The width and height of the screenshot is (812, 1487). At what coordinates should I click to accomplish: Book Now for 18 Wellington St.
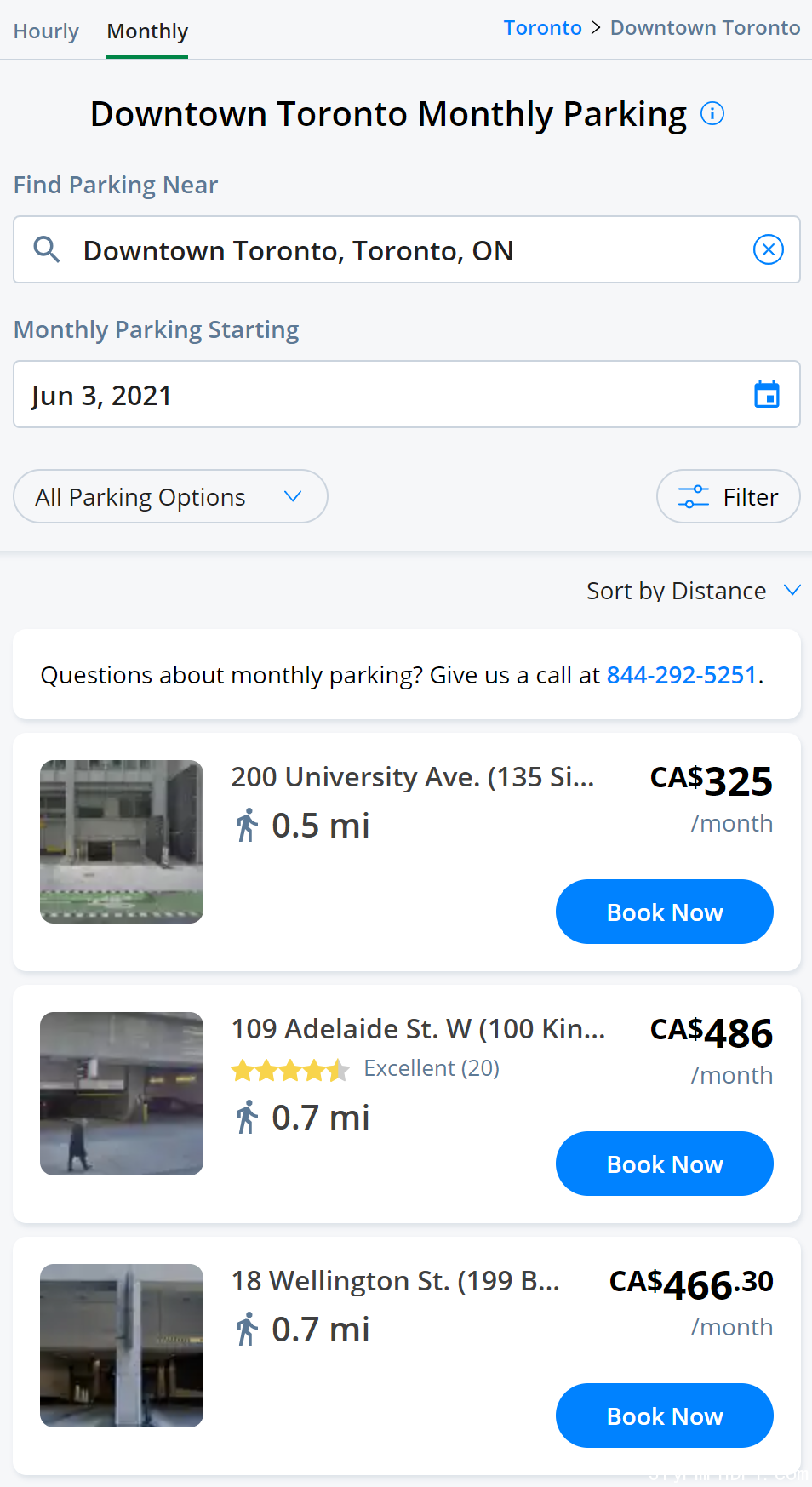pos(664,1416)
